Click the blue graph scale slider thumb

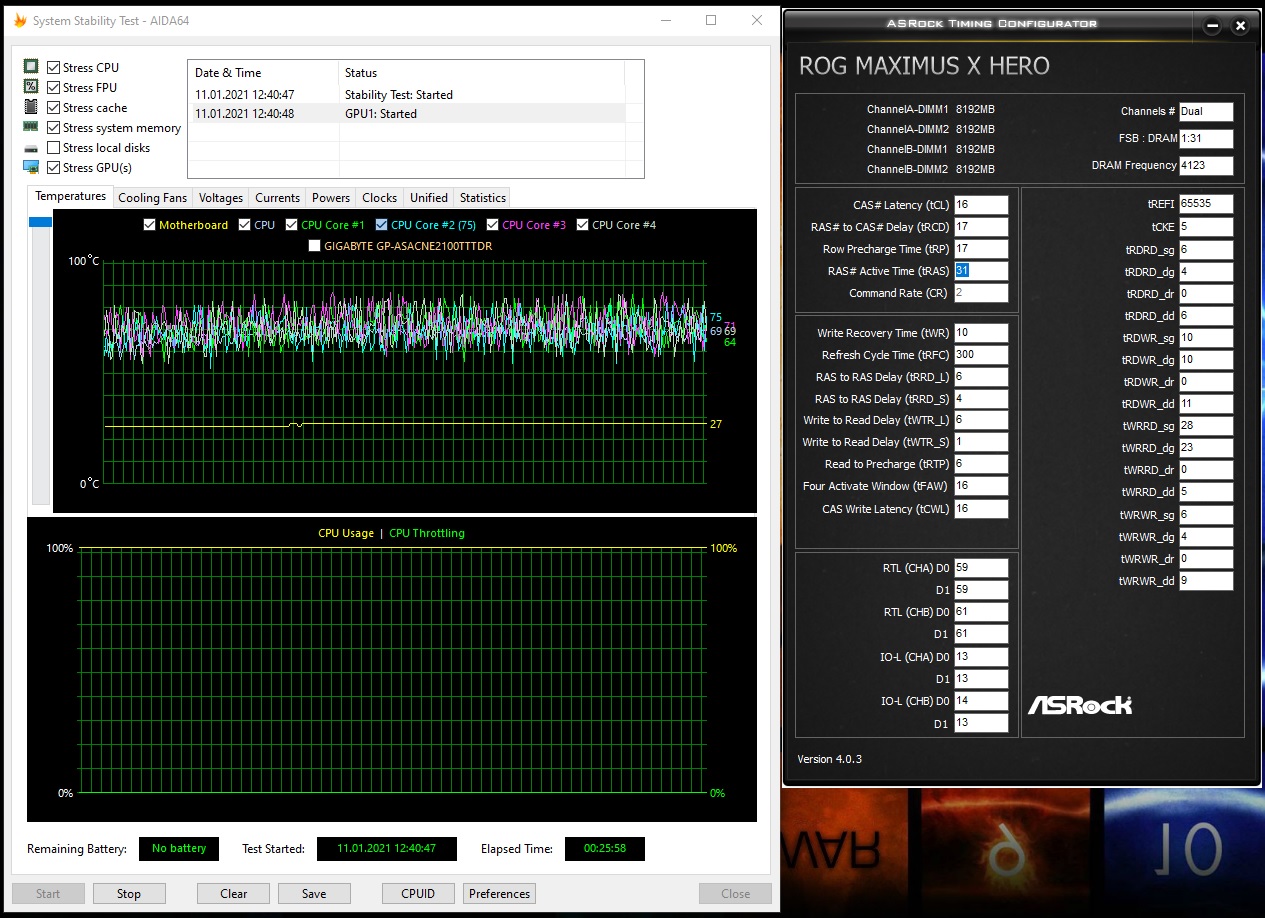click(x=40, y=222)
